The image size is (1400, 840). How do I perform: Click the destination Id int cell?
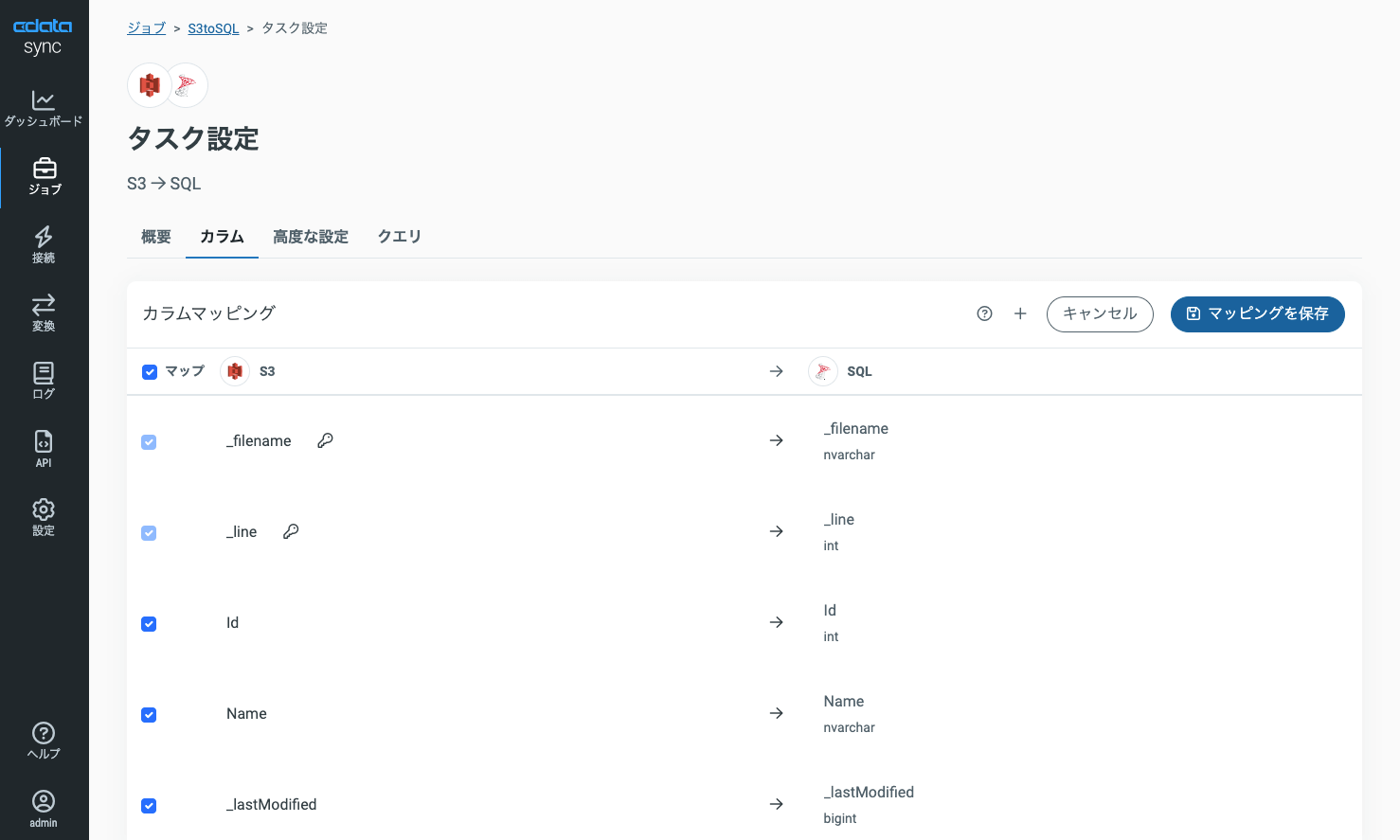pyautogui.click(x=831, y=622)
